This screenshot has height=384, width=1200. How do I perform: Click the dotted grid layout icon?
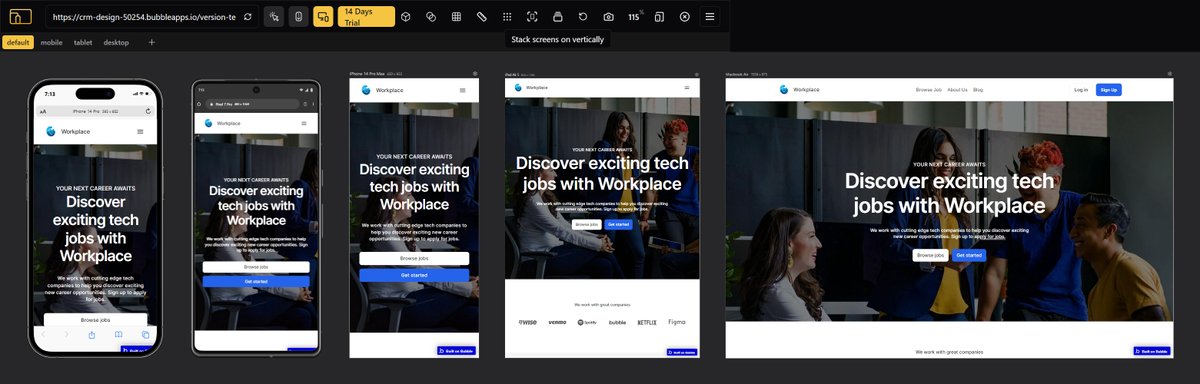(507, 17)
